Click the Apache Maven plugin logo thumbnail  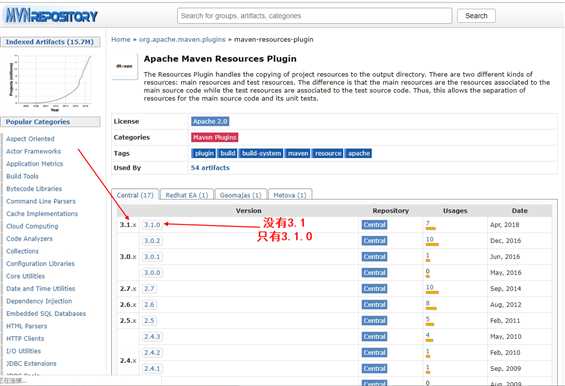[x=125, y=66]
